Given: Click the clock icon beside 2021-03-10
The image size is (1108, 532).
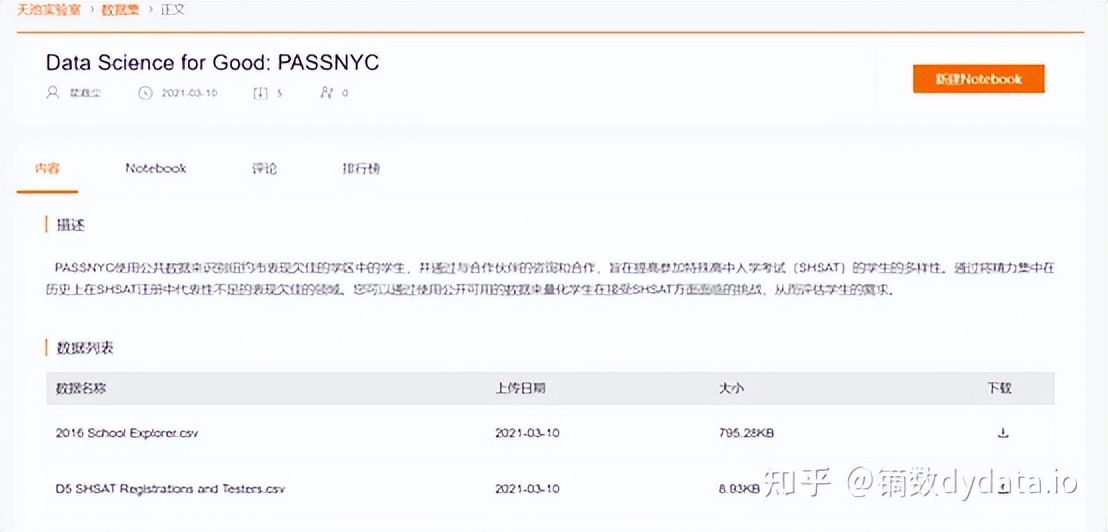Looking at the screenshot, I should [x=144, y=93].
